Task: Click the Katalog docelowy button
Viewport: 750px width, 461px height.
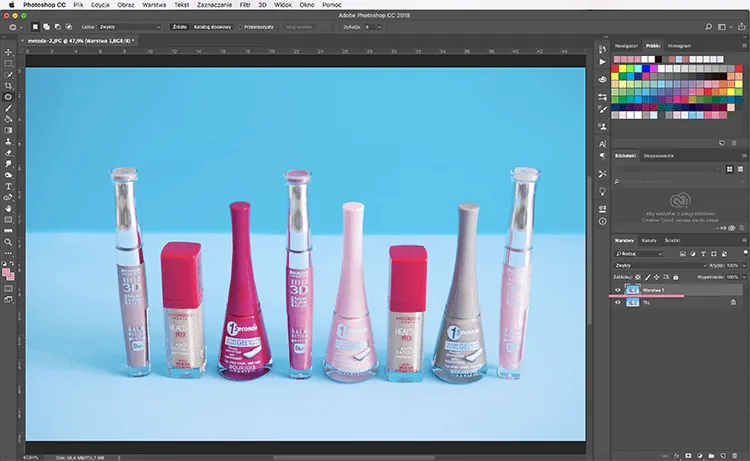Action: click(211, 27)
